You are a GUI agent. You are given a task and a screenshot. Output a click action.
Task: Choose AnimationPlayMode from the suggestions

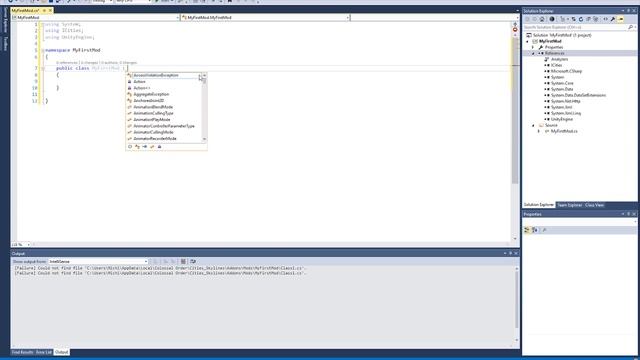point(152,120)
